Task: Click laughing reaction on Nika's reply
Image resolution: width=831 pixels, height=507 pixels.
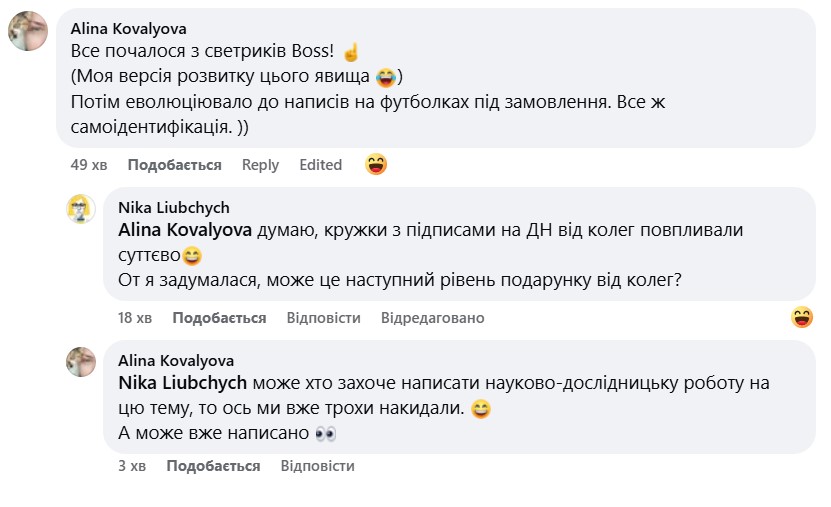Action: point(801,317)
